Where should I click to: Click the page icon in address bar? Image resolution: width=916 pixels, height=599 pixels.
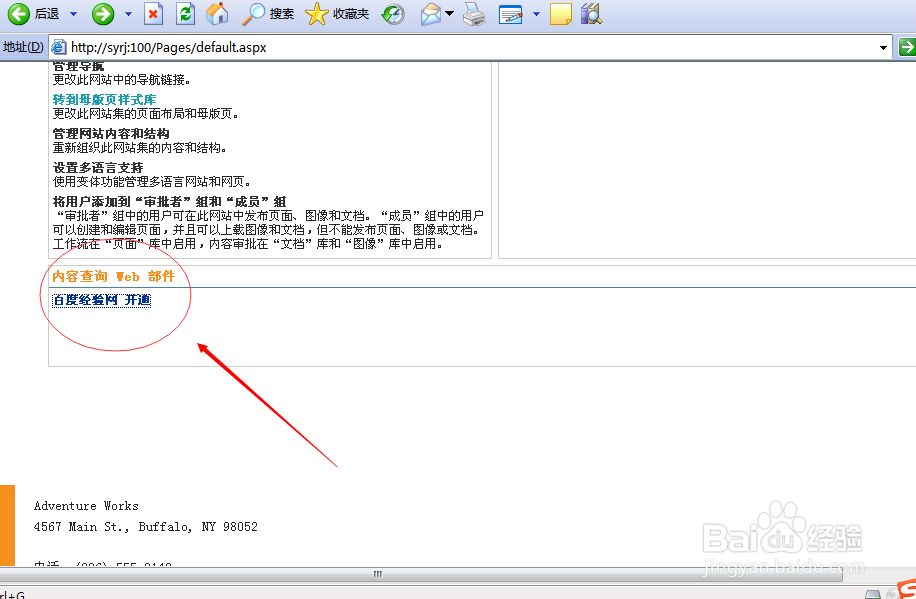click(x=58, y=47)
